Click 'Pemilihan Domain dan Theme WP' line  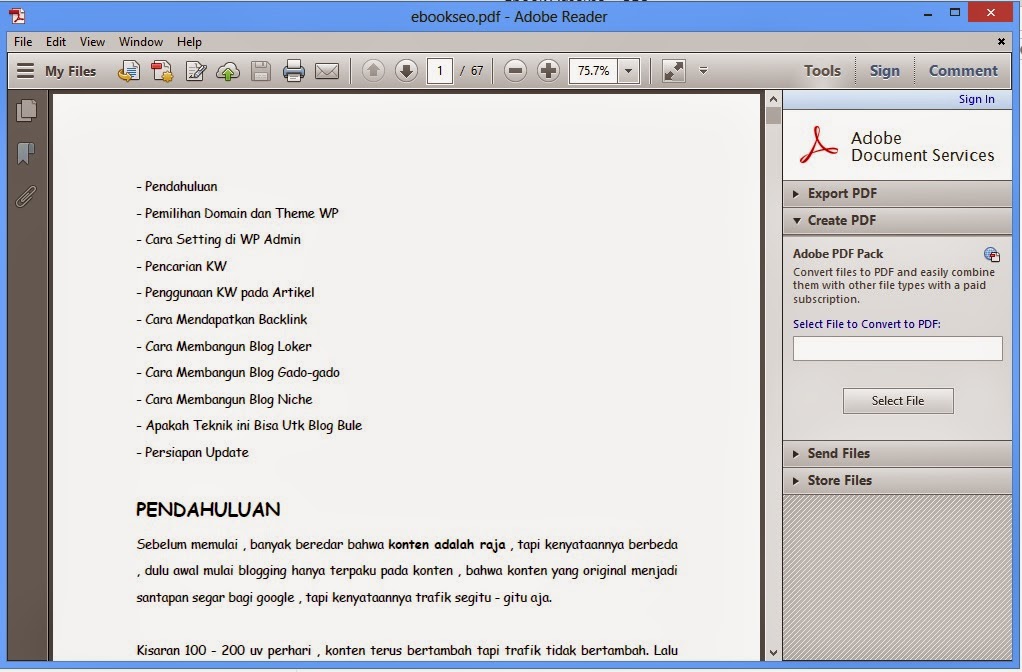(237, 213)
